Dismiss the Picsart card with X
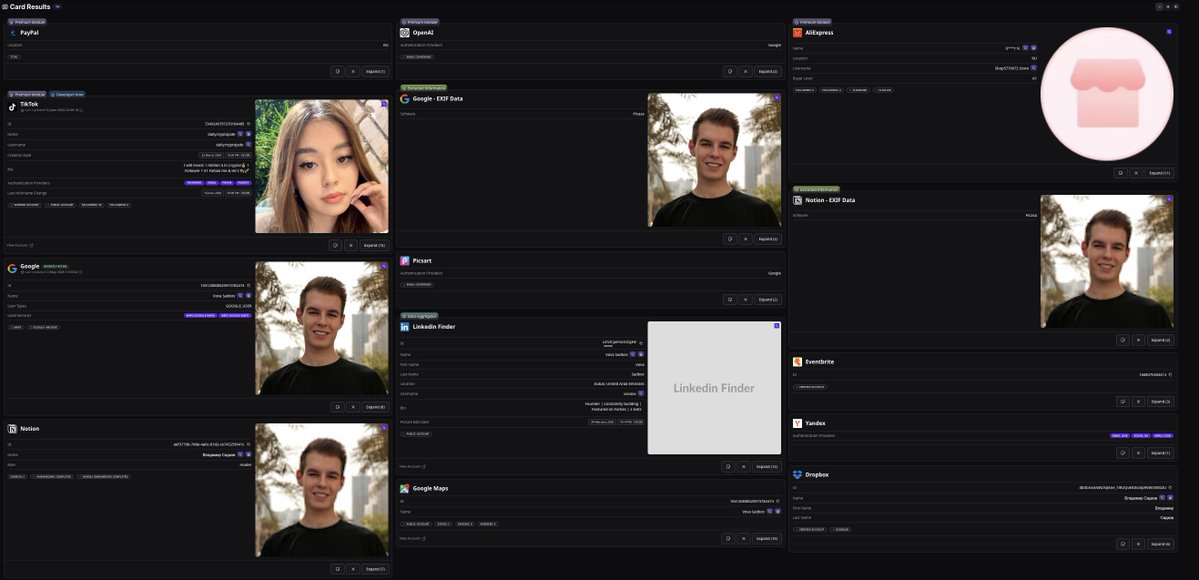This screenshot has width=1199, height=580. click(x=746, y=299)
